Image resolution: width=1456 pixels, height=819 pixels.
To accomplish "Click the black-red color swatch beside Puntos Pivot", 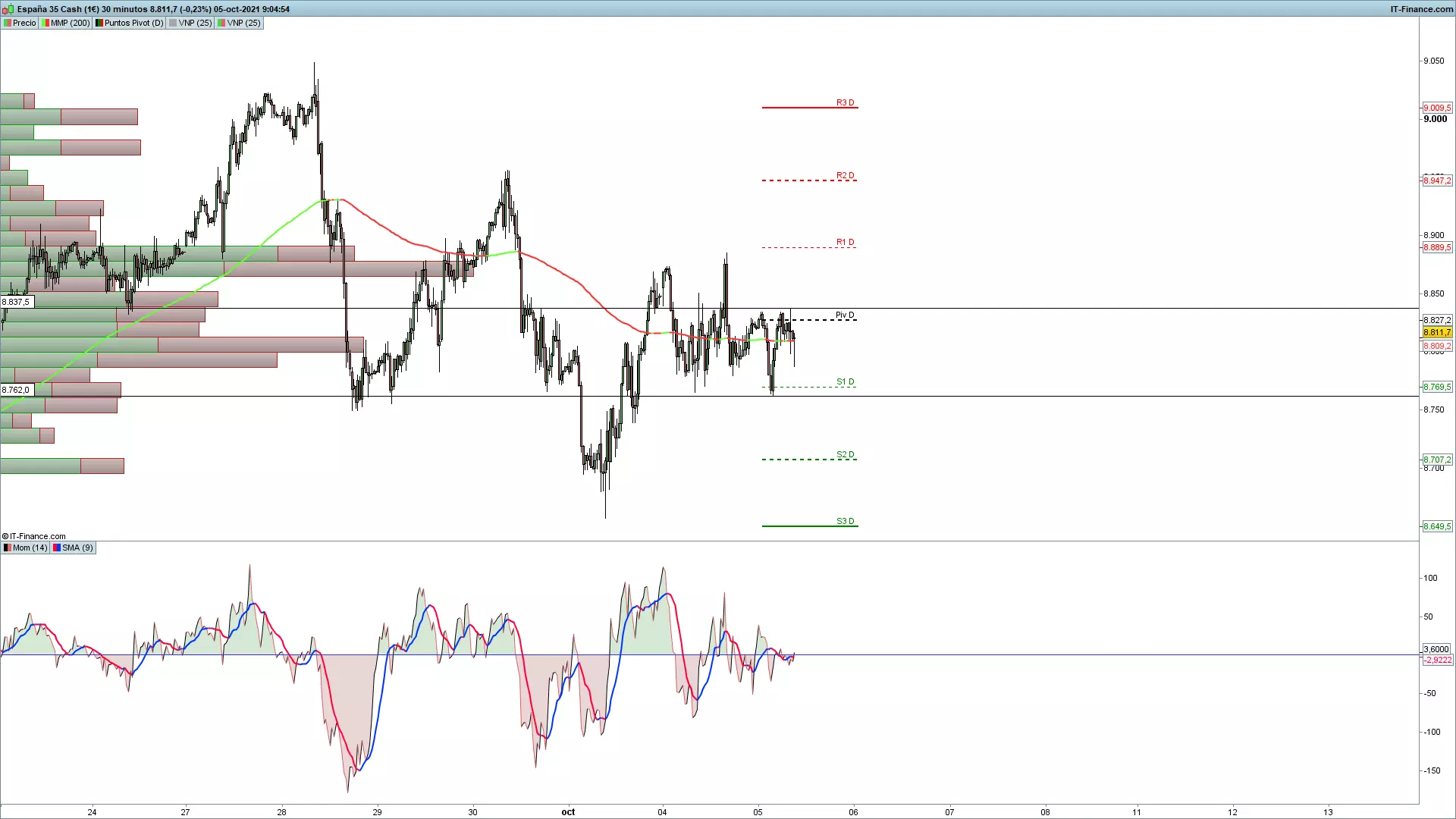I will (x=99, y=23).
